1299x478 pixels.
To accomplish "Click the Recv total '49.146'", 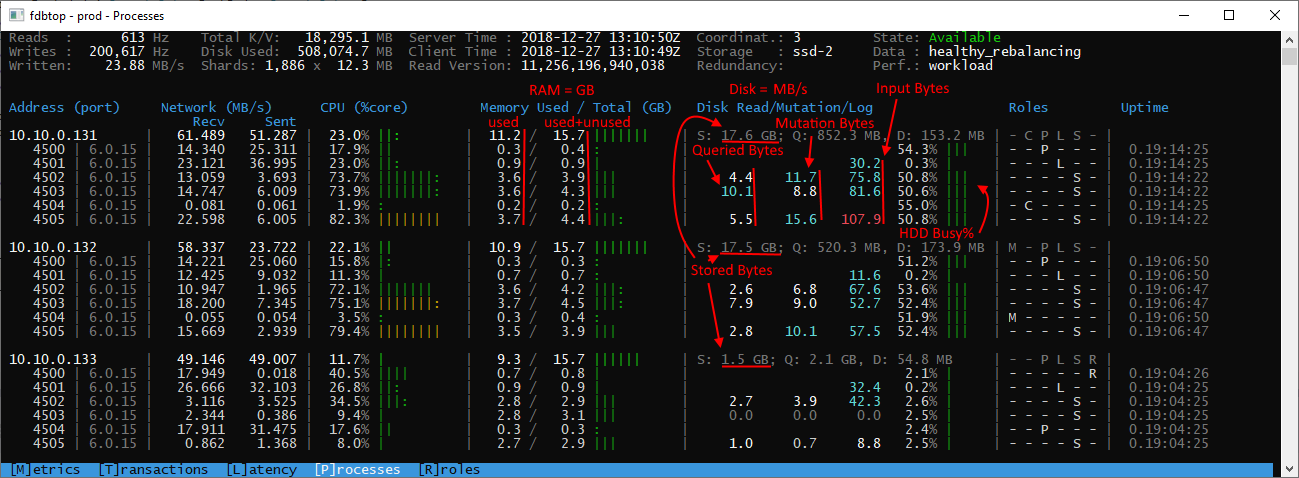I will click(x=201, y=358).
